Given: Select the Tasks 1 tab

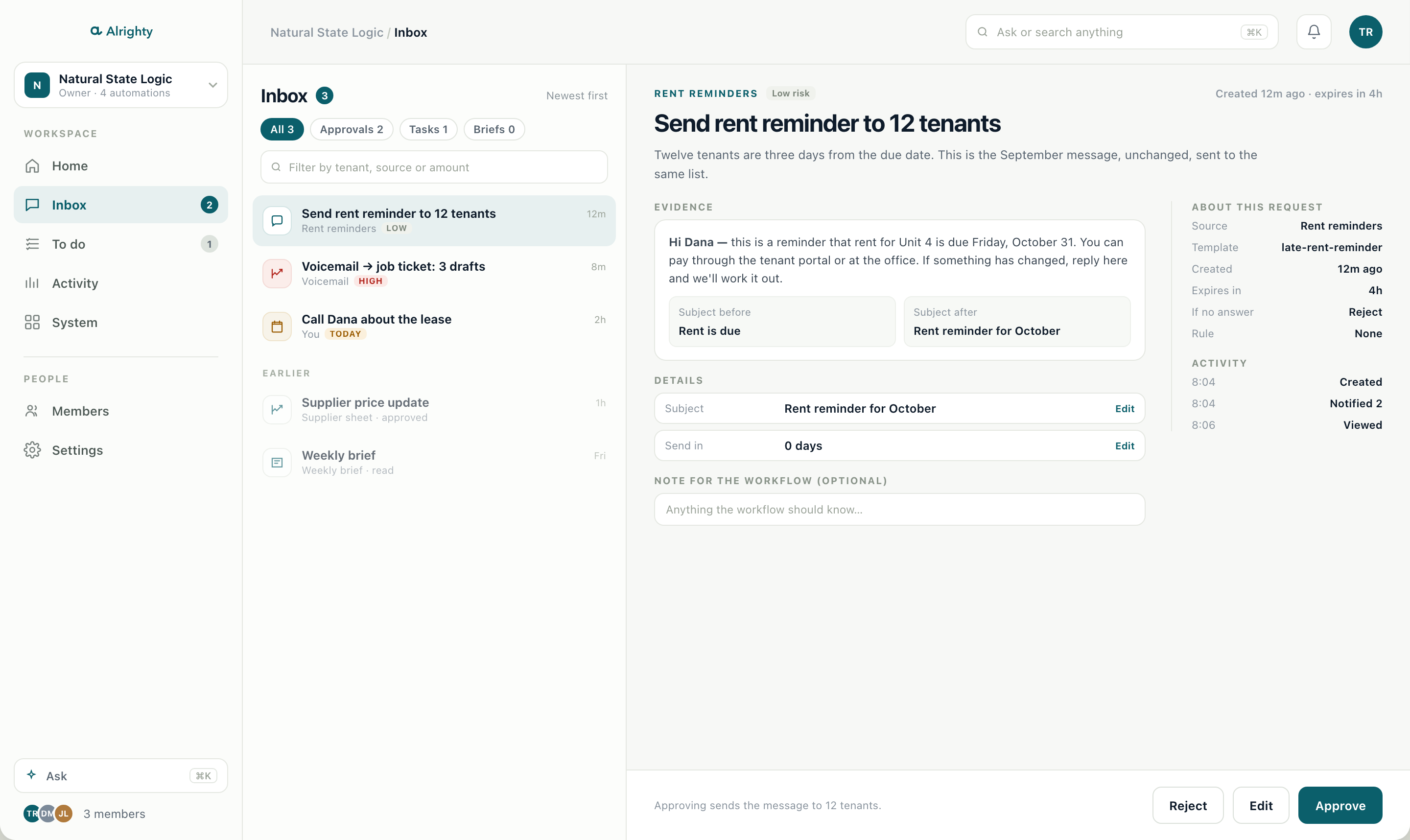Looking at the screenshot, I should [x=428, y=129].
